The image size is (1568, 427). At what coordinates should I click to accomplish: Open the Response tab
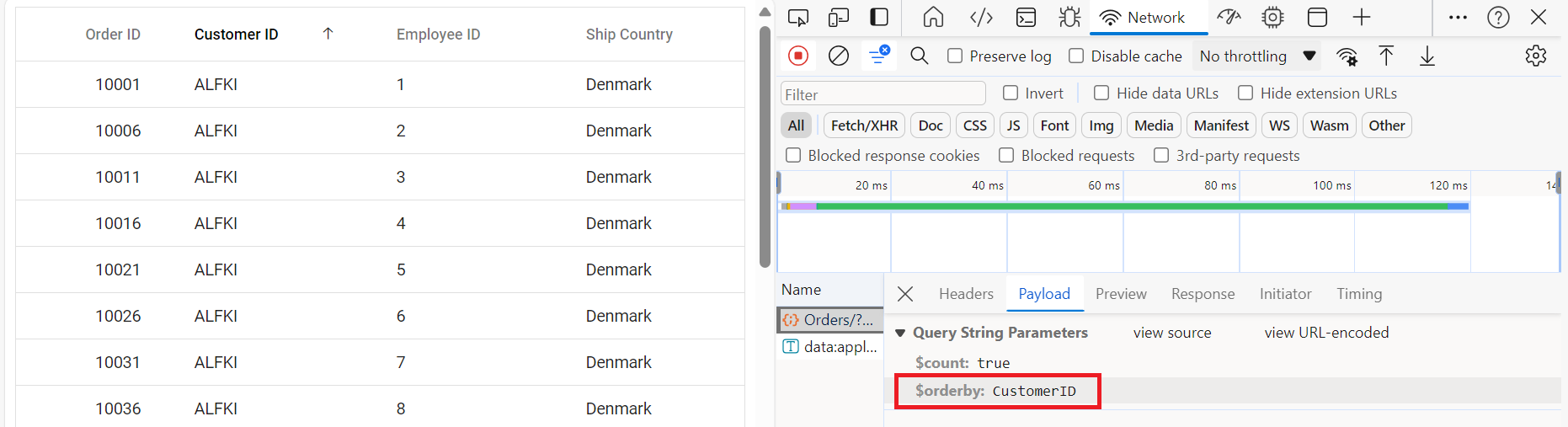[x=1203, y=294]
